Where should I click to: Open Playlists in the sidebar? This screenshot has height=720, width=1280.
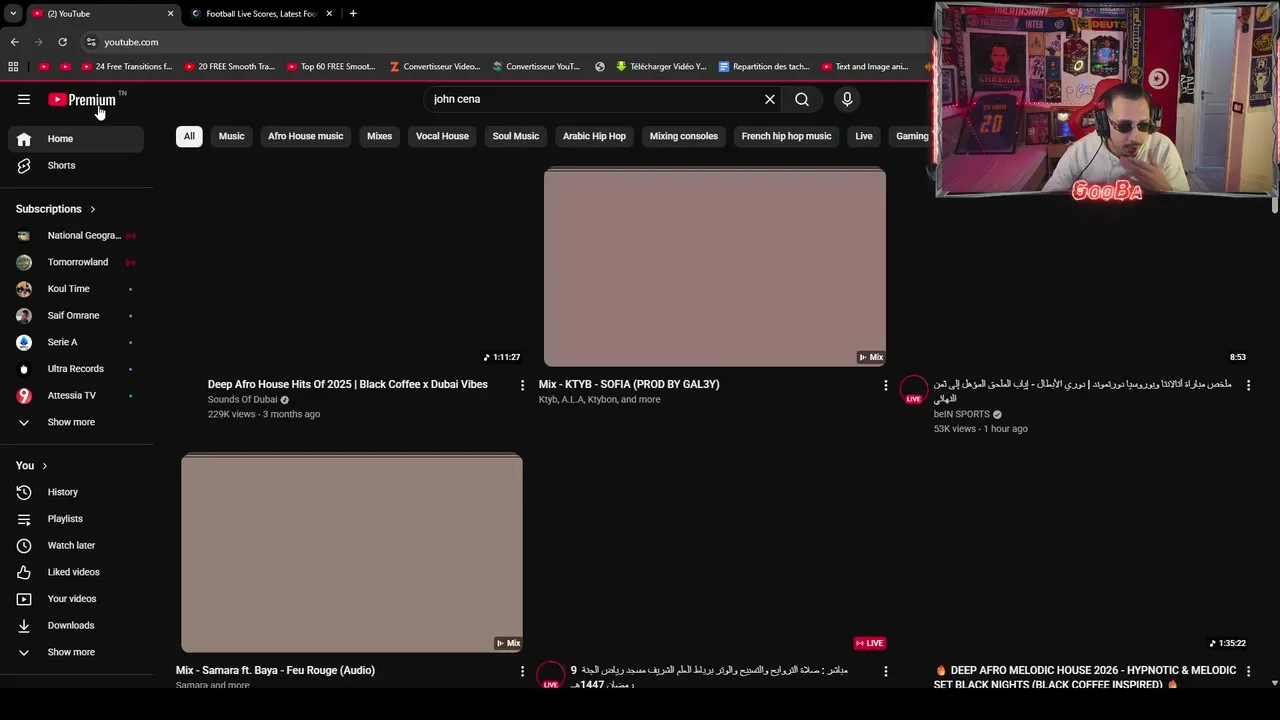(x=76, y=519)
